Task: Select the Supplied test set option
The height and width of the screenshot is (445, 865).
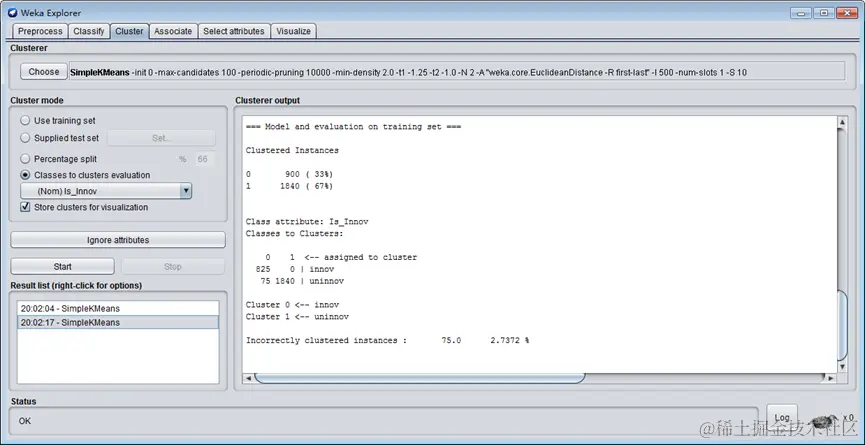Action: [x=25, y=138]
